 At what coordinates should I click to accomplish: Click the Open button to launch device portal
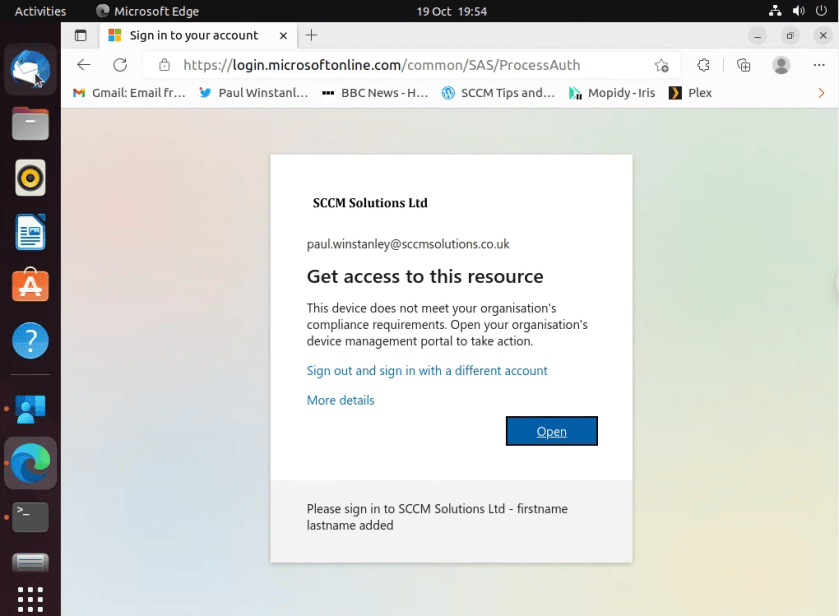tap(551, 430)
